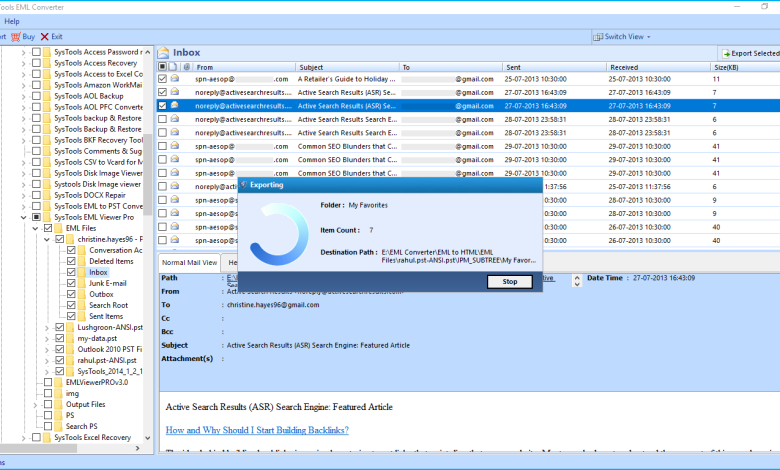Select the Search Root tree folder
This screenshot has height=470, width=780.
point(108,305)
